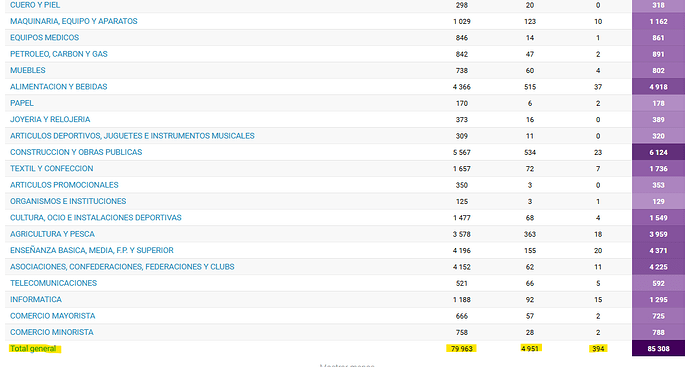Image resolution: width=690 pixels, height=367 pixels.
Task: Open ARTICULOS PROMOCIONALES link
Action: click(x=64, y=185)
